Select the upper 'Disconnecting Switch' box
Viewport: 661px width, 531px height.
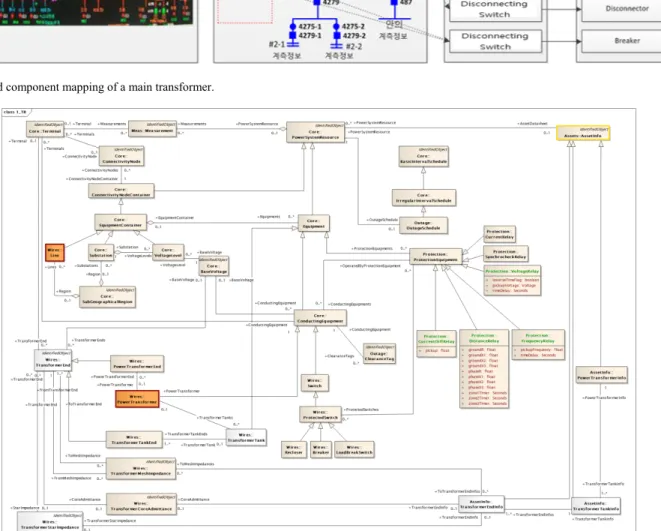pos(495,9)
